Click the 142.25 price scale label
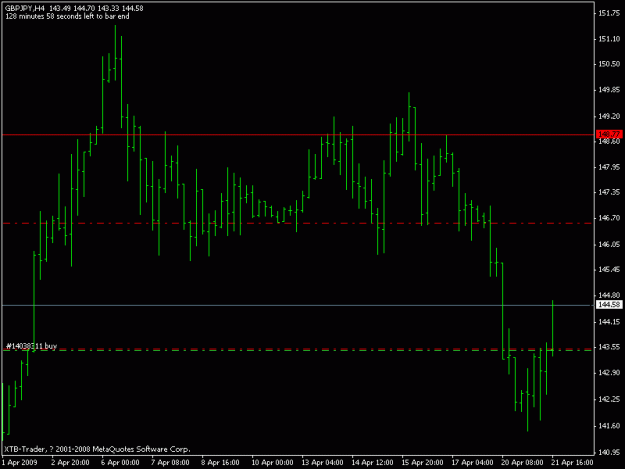The width and height of the screenshot is (625, 469). pyautogui.click(x=609, y=399)
